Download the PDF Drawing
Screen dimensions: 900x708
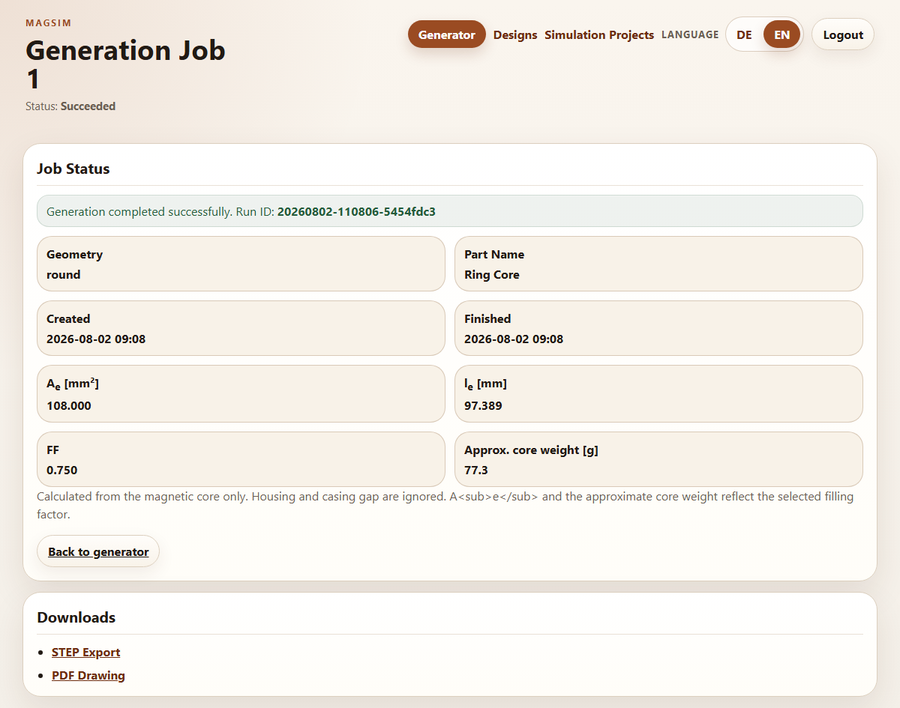88,675
